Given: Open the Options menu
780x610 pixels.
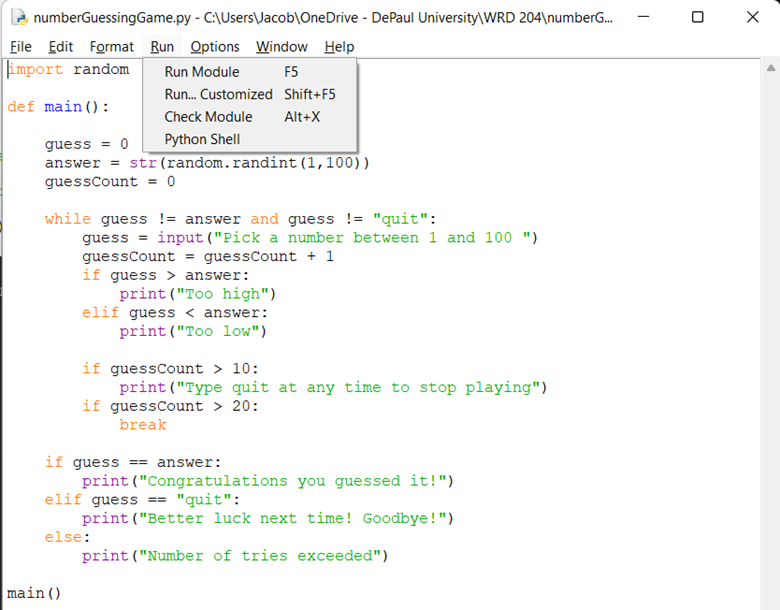Looking at the screenshot, I should pyautogui.click(x=215, y=47).
